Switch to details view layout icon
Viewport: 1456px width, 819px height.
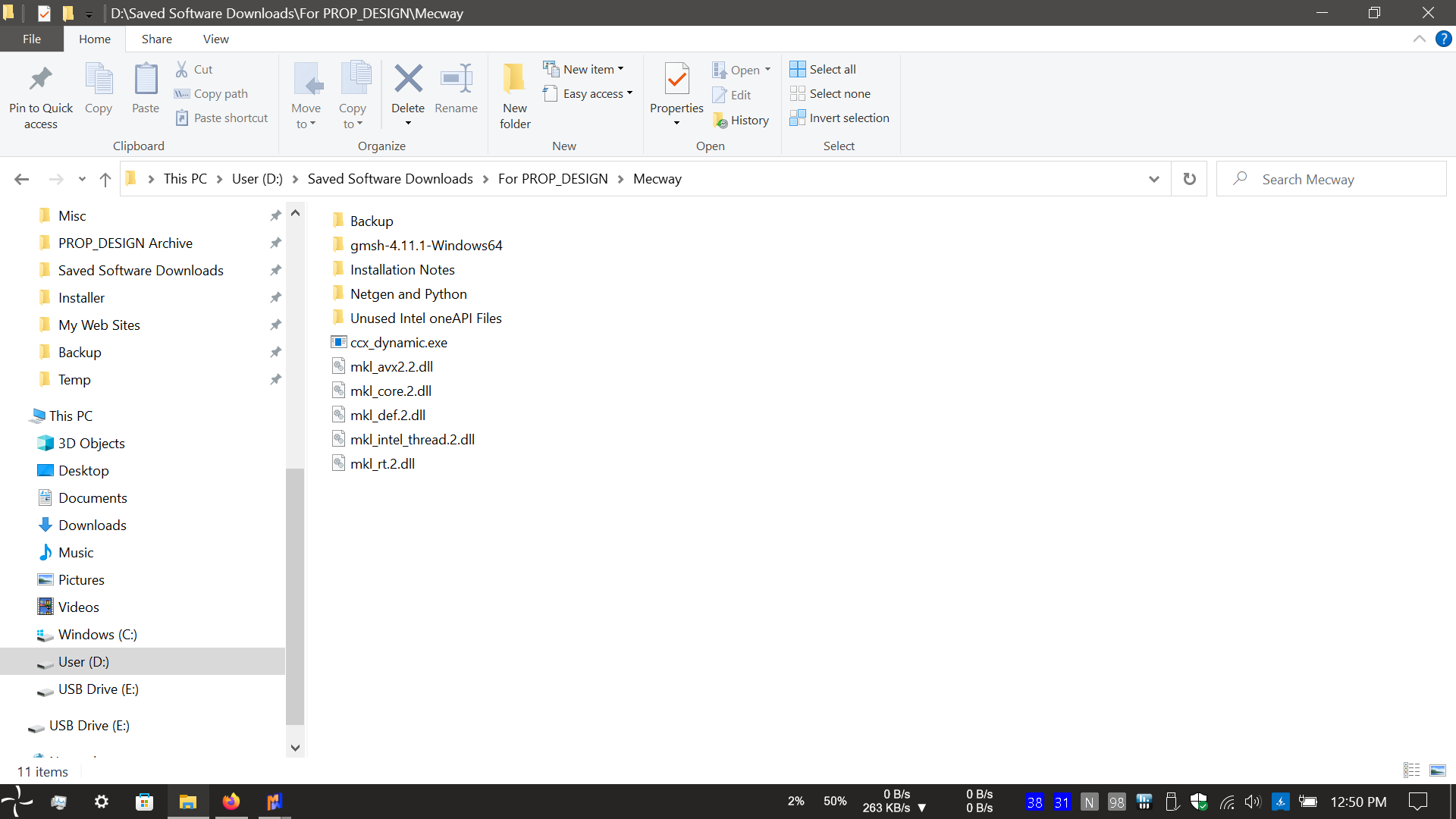click(x=1411, y=770)
